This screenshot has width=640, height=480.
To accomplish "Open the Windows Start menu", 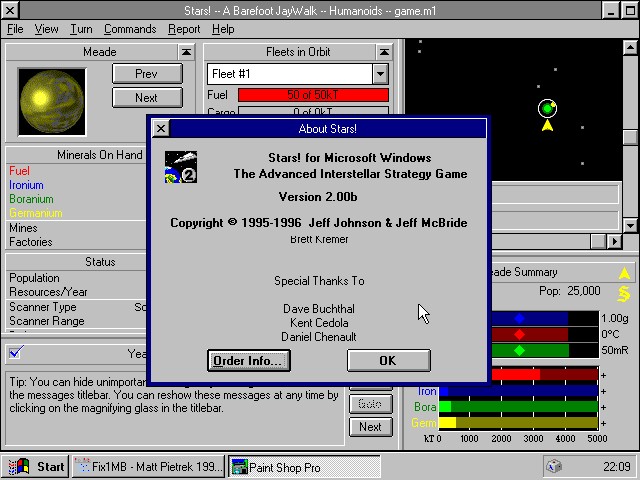I will [x=37, y=466].
